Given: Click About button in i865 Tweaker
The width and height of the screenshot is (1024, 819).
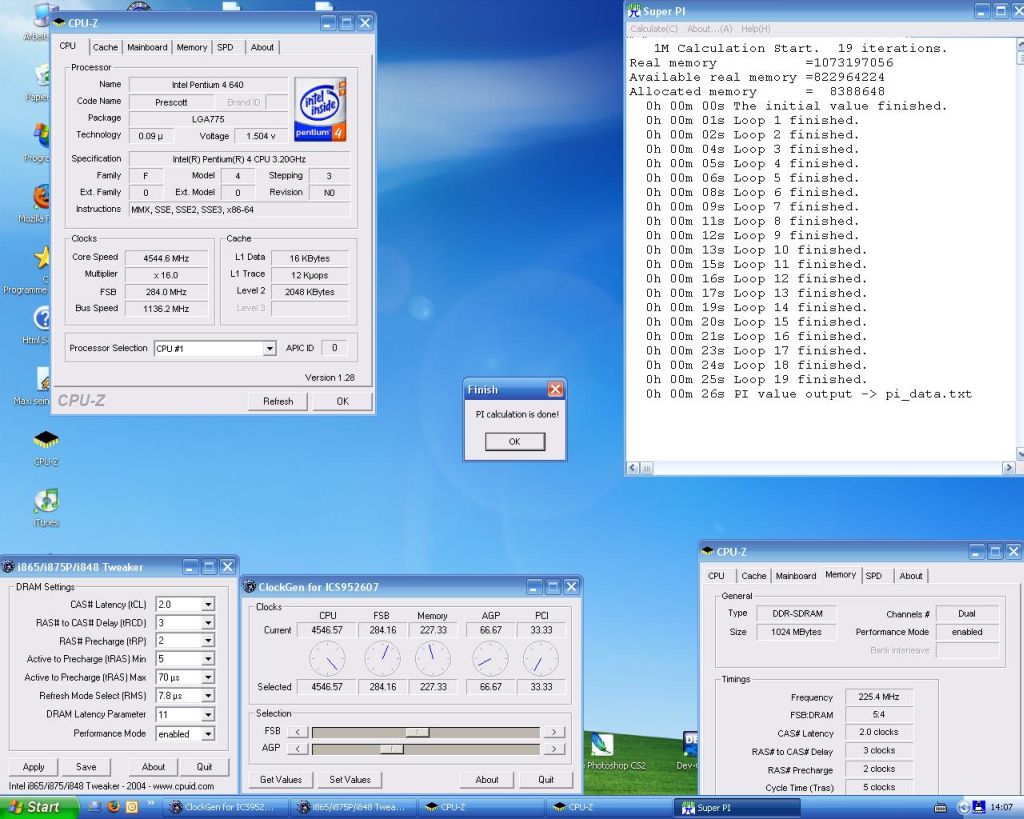Looking at the screenshot, I should click(x=153, y=767).
